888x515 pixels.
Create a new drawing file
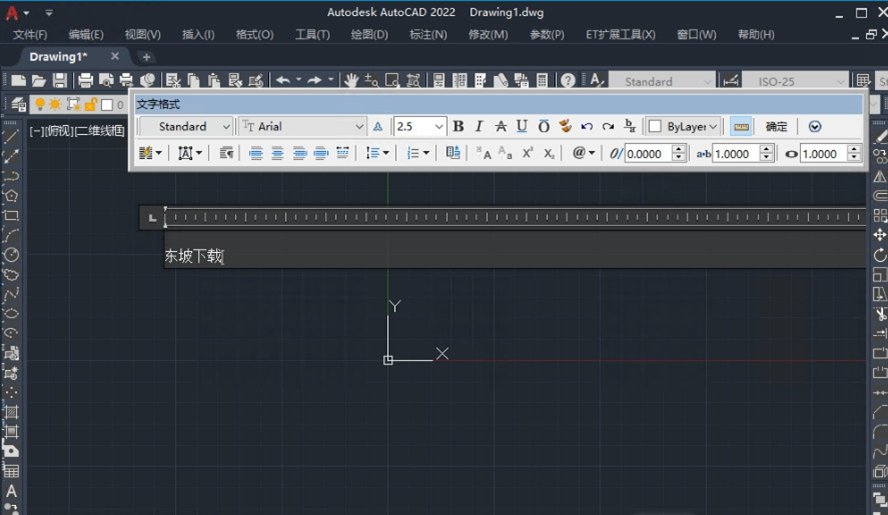pyautogui.click(x=18, y=80)
